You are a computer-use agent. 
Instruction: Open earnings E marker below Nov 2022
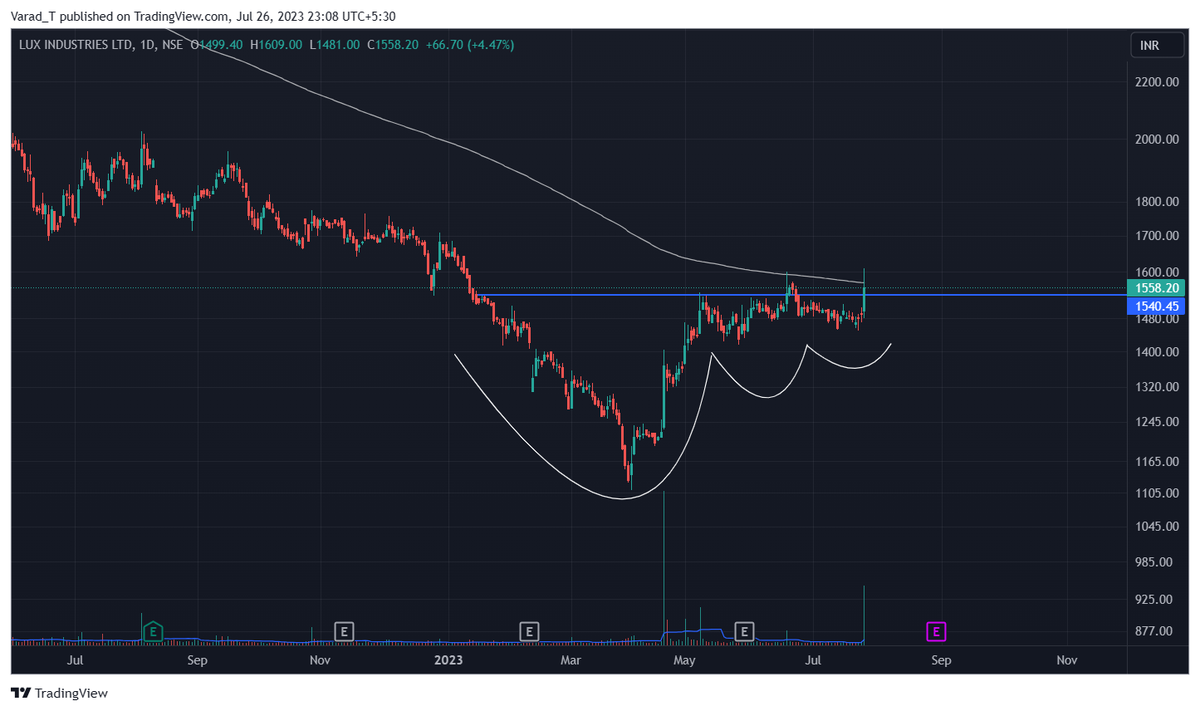tap(343, 631)
